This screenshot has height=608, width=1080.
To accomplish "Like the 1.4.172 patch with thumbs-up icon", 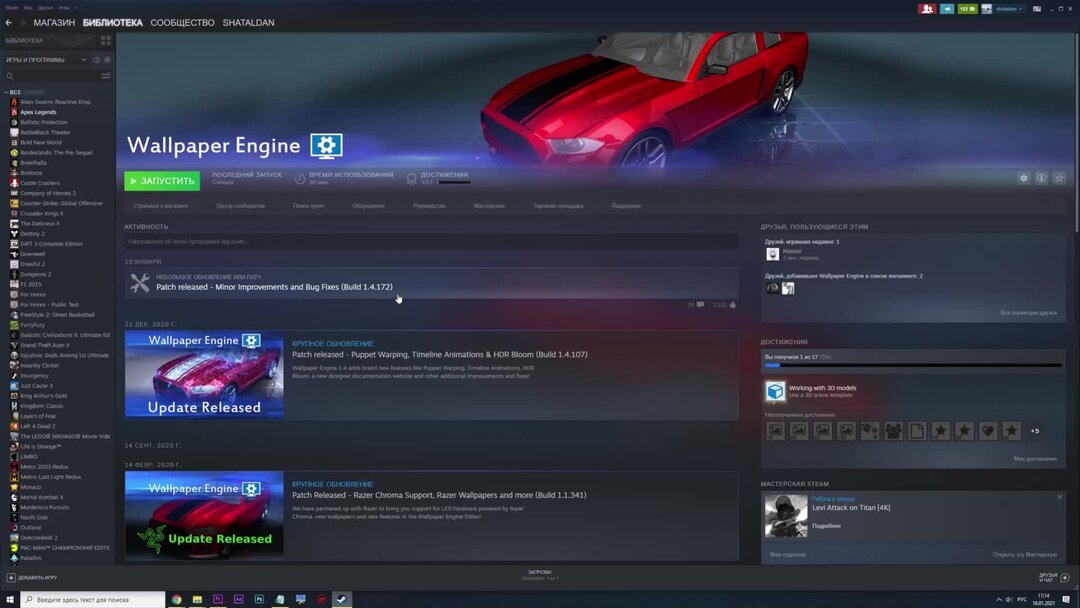I will pyautogui.click(x=733, y=304).
